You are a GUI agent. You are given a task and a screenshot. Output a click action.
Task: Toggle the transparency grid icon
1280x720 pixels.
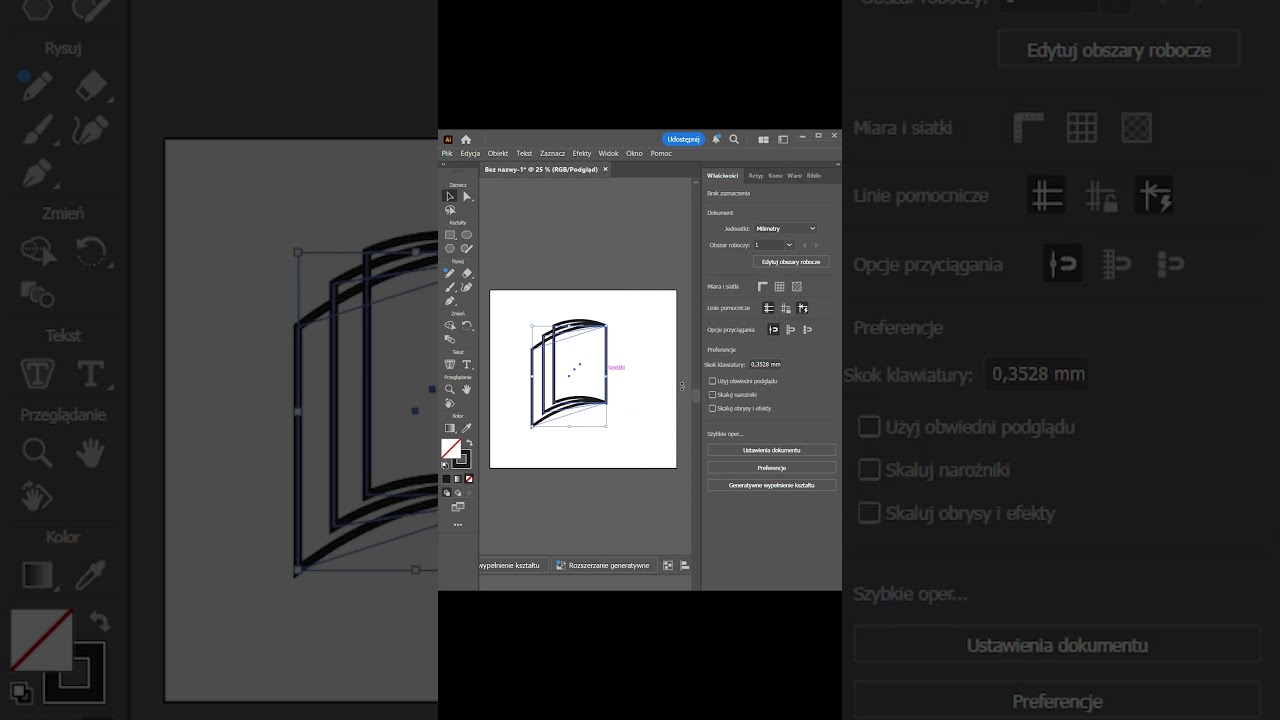pos(797,287)
